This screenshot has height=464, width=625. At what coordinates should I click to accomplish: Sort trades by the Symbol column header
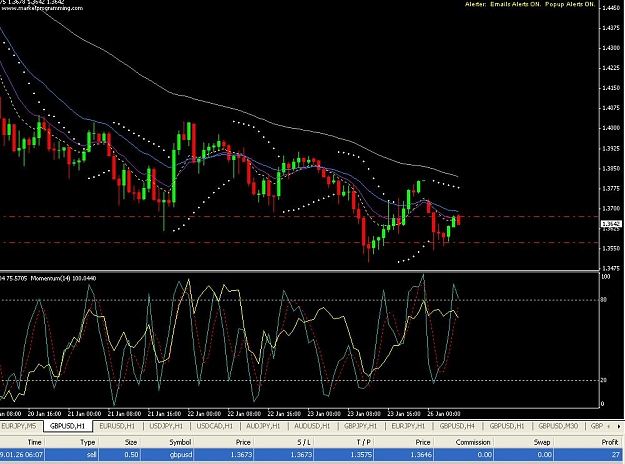(167, 442)
